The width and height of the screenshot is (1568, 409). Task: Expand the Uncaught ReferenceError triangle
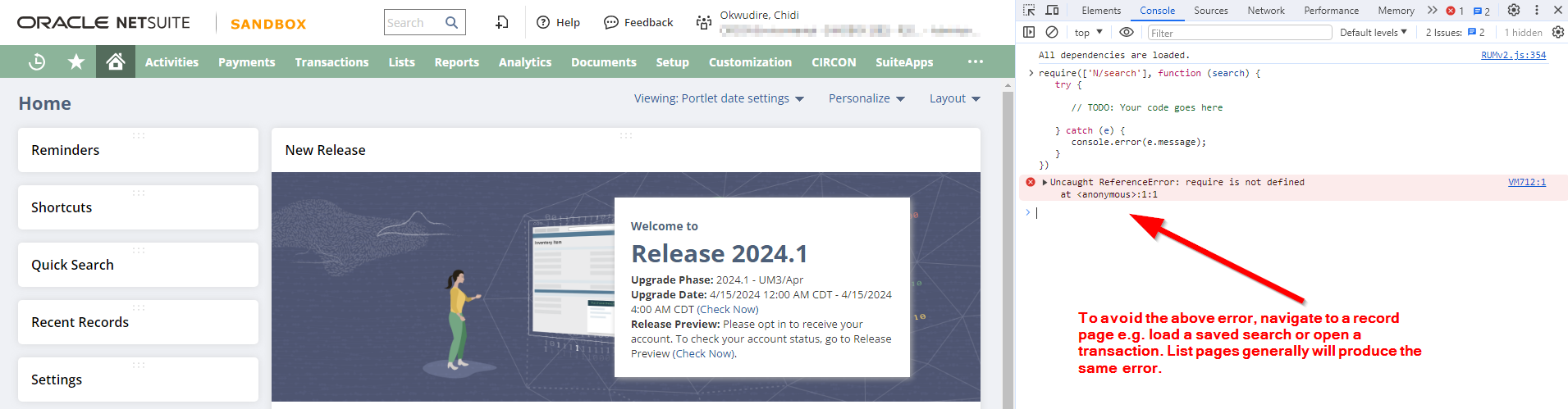pos(1045,182)
